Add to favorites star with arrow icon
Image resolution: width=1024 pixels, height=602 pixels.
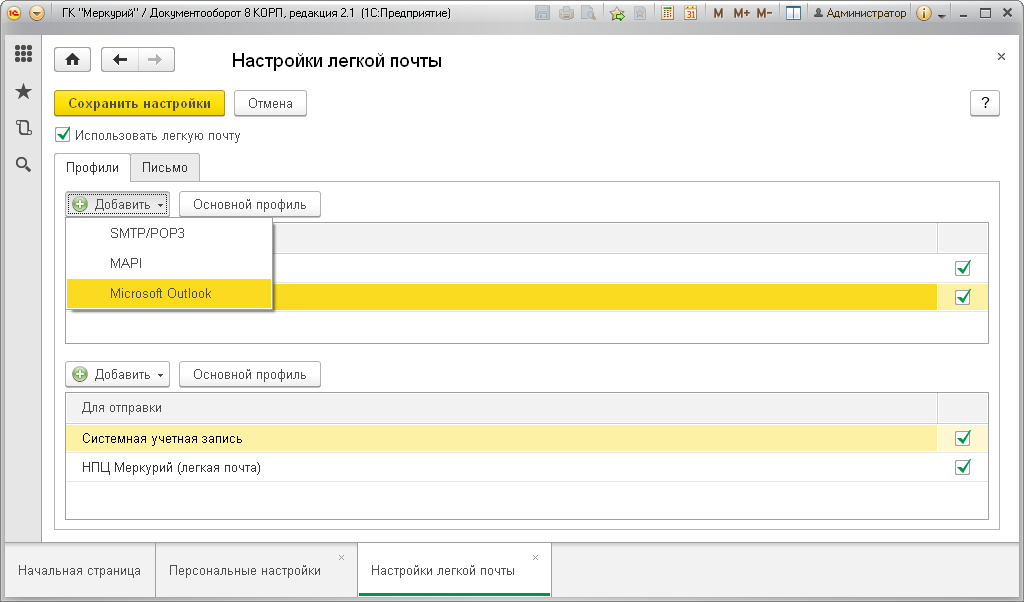tap(617, 12)
